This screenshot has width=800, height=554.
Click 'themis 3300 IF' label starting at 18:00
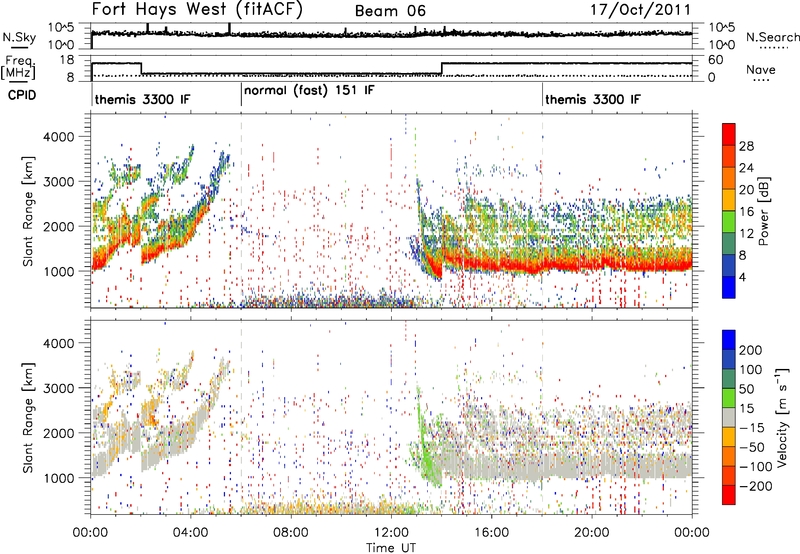pyautogui.click(x=593, y=99)
